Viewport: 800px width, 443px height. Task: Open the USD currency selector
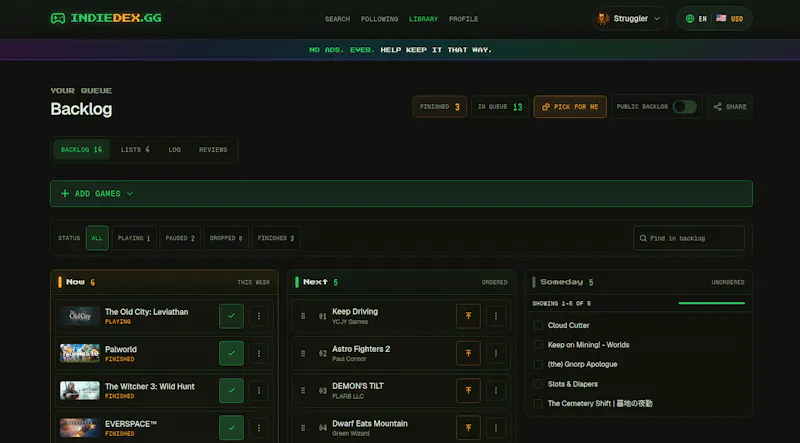(730, 18)
